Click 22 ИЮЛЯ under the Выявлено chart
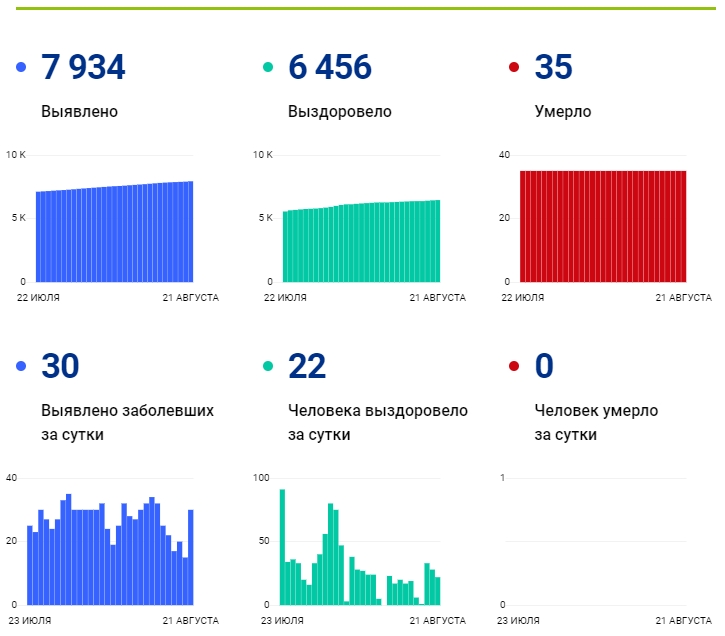The width and height of the screenshot is (725, 636). 38,298
